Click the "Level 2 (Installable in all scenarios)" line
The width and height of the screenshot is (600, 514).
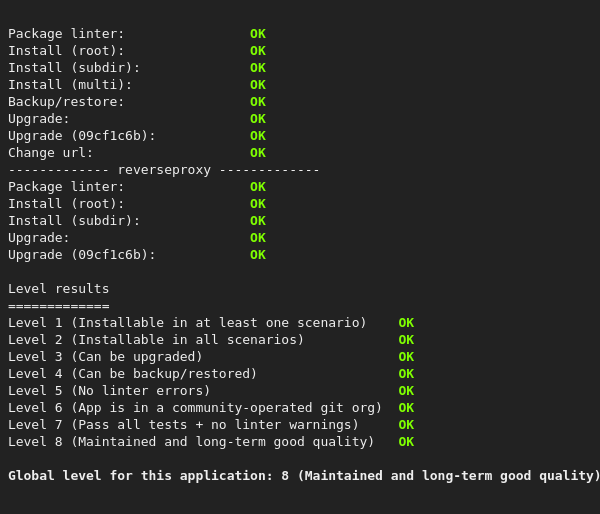click(x=156, y=340)
